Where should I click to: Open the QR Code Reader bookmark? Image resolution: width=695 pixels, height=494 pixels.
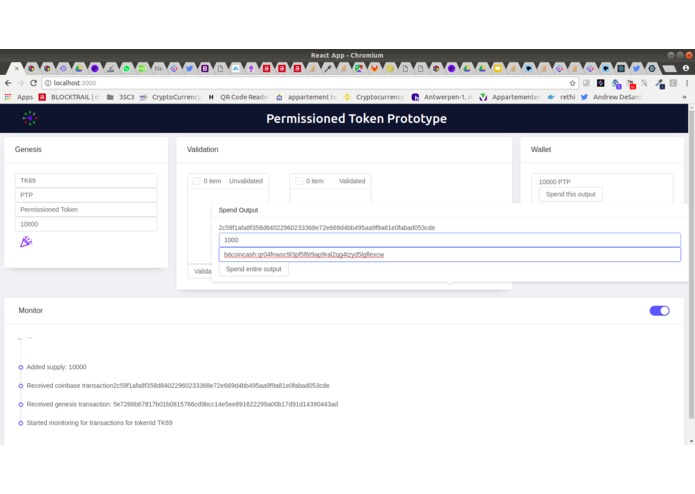(x=238, y=97)
